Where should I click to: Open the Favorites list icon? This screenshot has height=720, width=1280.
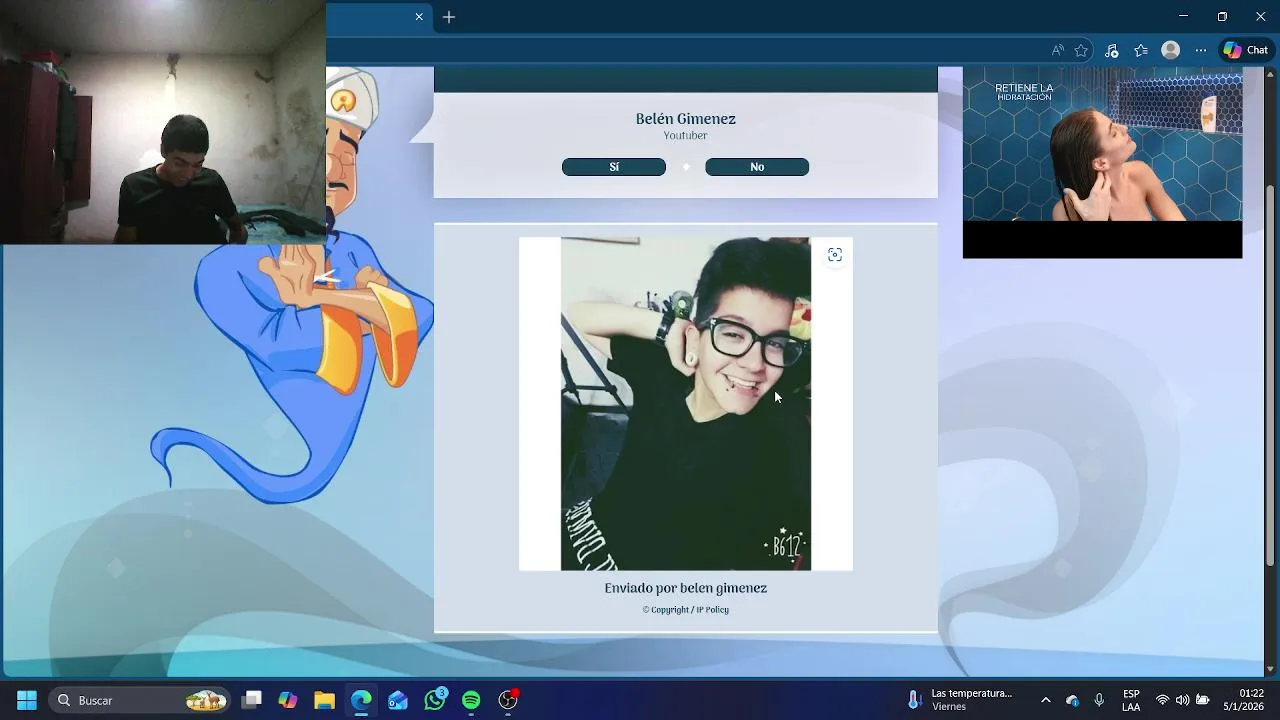pyautogui.click(x=1141, y=50)
